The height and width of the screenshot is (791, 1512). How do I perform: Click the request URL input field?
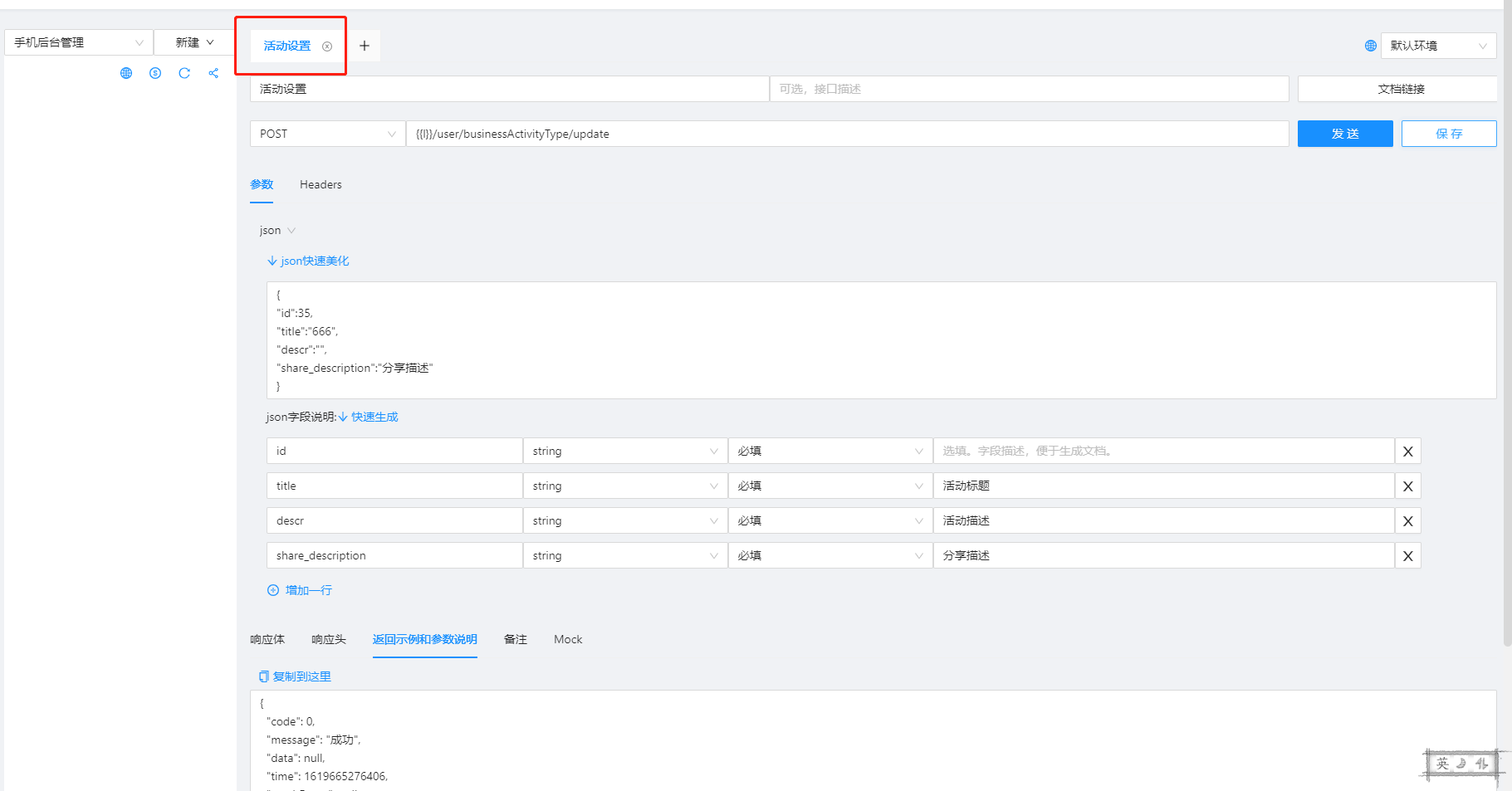847,134
